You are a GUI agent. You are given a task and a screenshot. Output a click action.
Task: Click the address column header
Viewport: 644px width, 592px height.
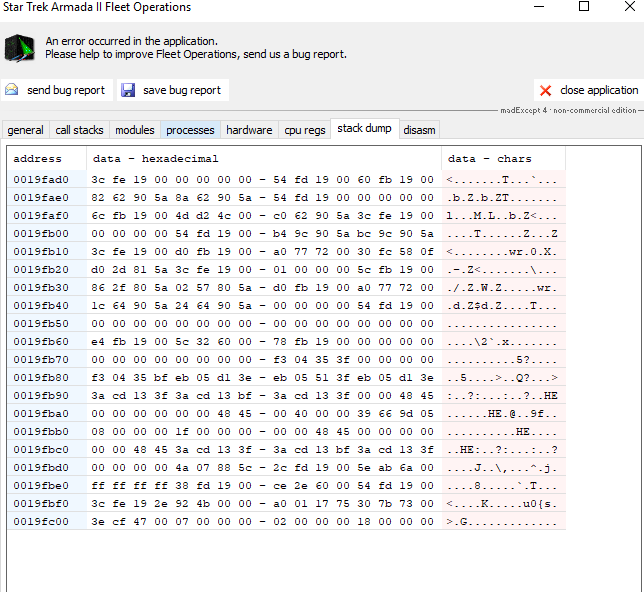(x=46, y=159)
